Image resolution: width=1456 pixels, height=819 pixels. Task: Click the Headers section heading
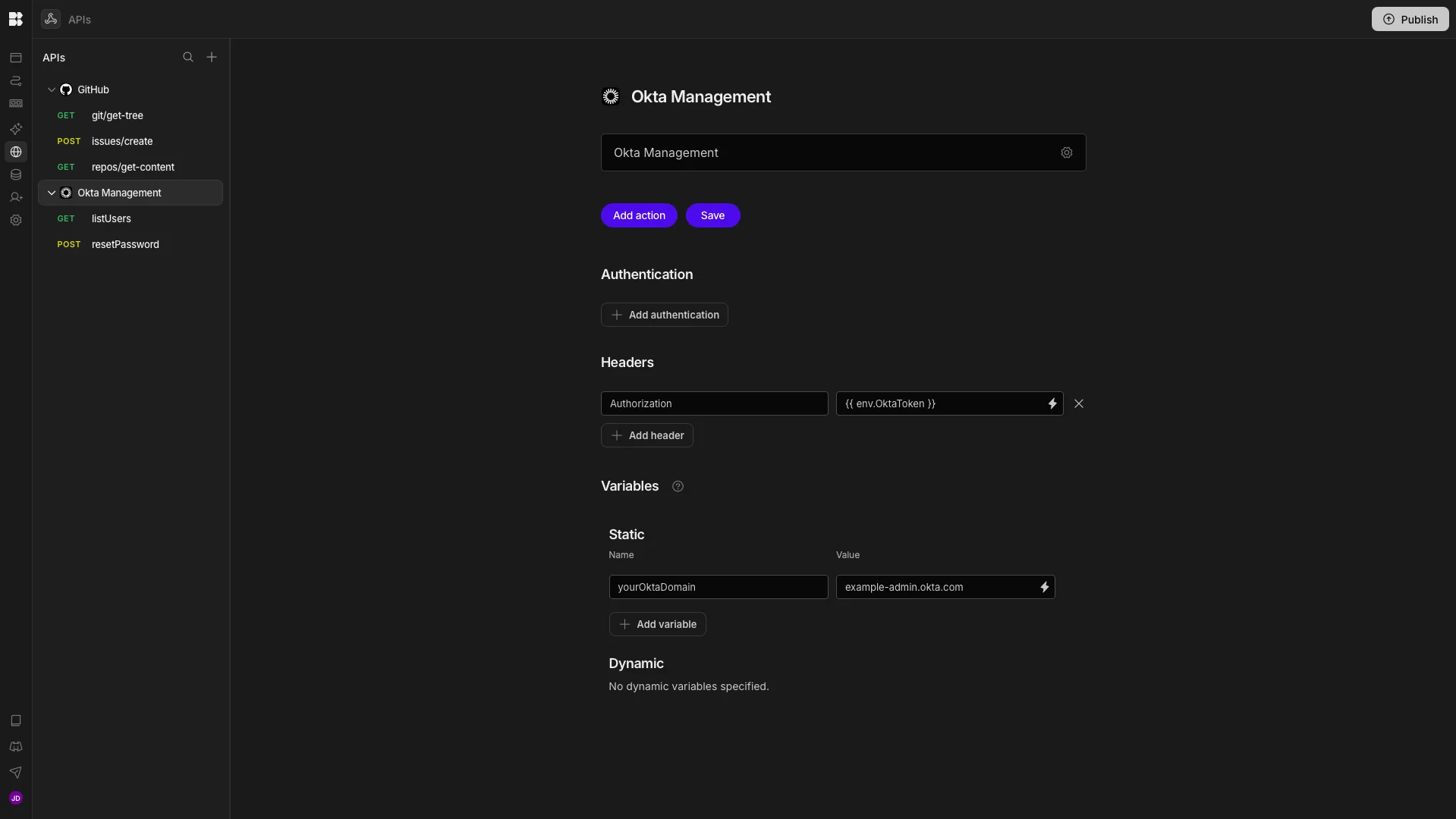[627, 362]
